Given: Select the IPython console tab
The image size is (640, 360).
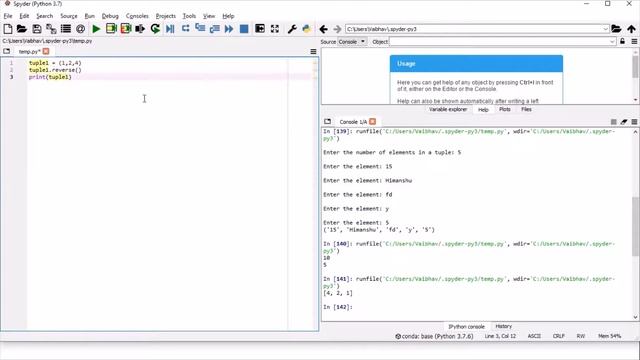Looking at the screenshot, I should pos(466,327).
